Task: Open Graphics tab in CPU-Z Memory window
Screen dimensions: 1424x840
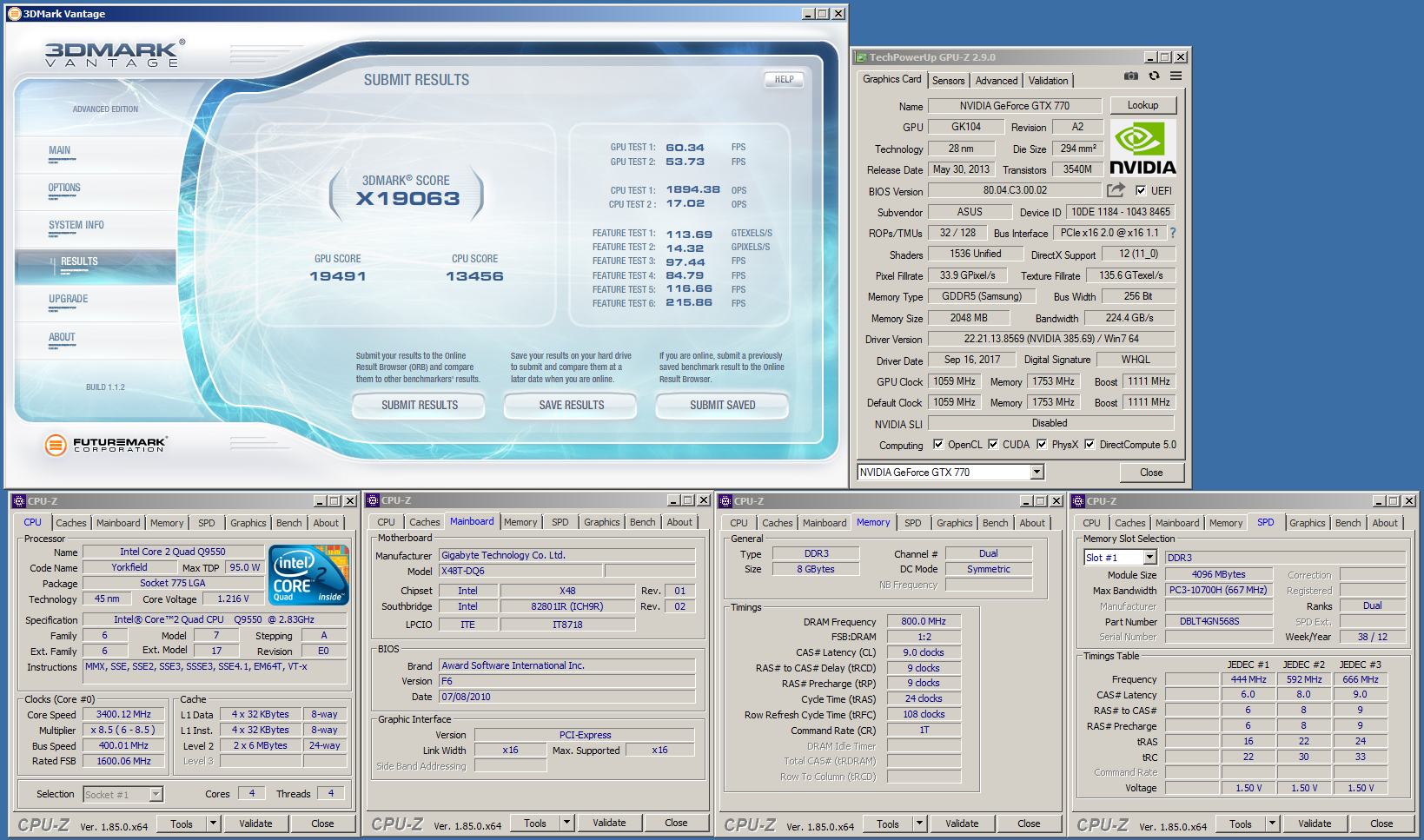Action: (x=955, y=523)
